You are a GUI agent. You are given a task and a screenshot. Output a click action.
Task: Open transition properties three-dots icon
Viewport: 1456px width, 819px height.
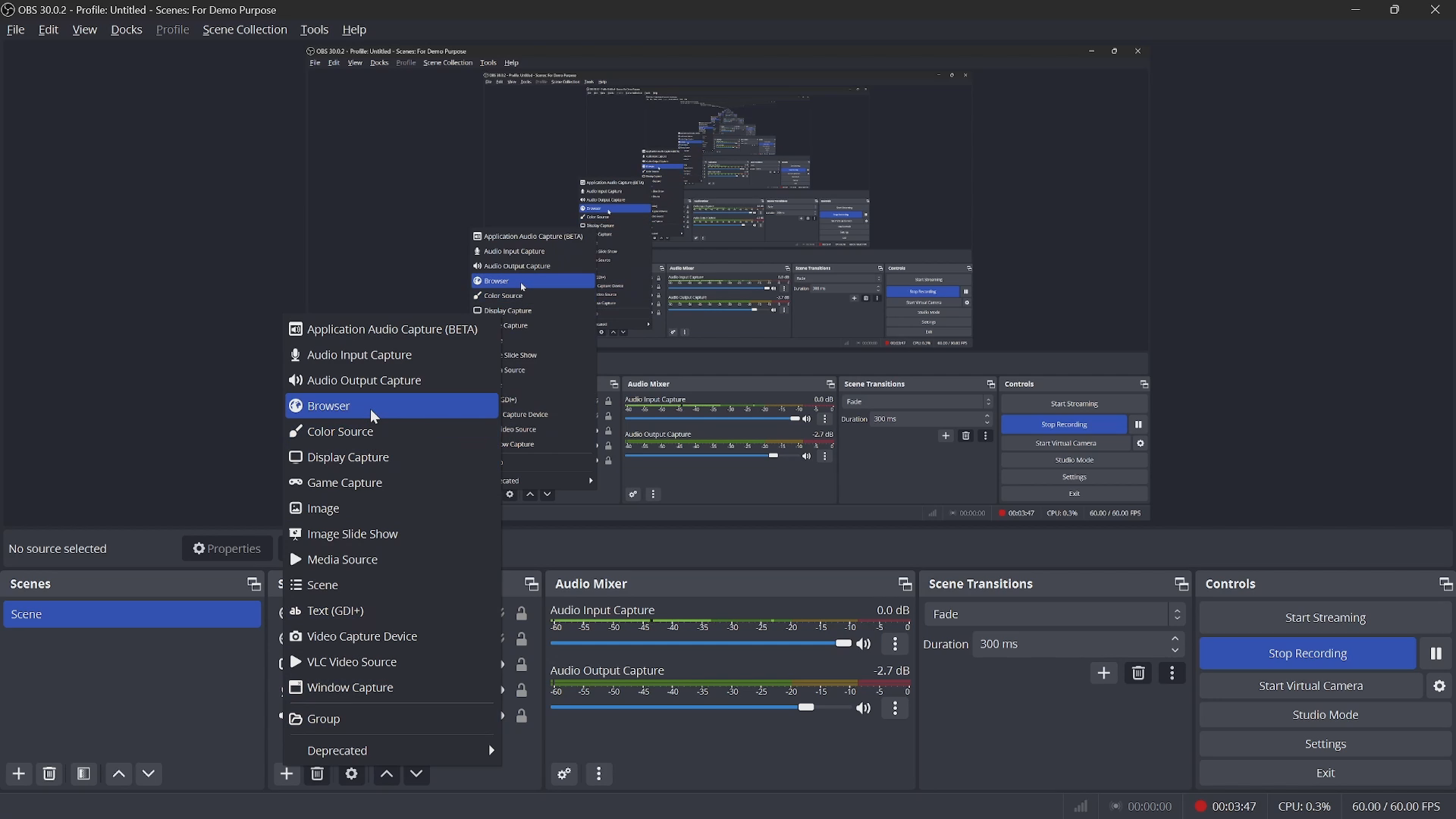1172,673
